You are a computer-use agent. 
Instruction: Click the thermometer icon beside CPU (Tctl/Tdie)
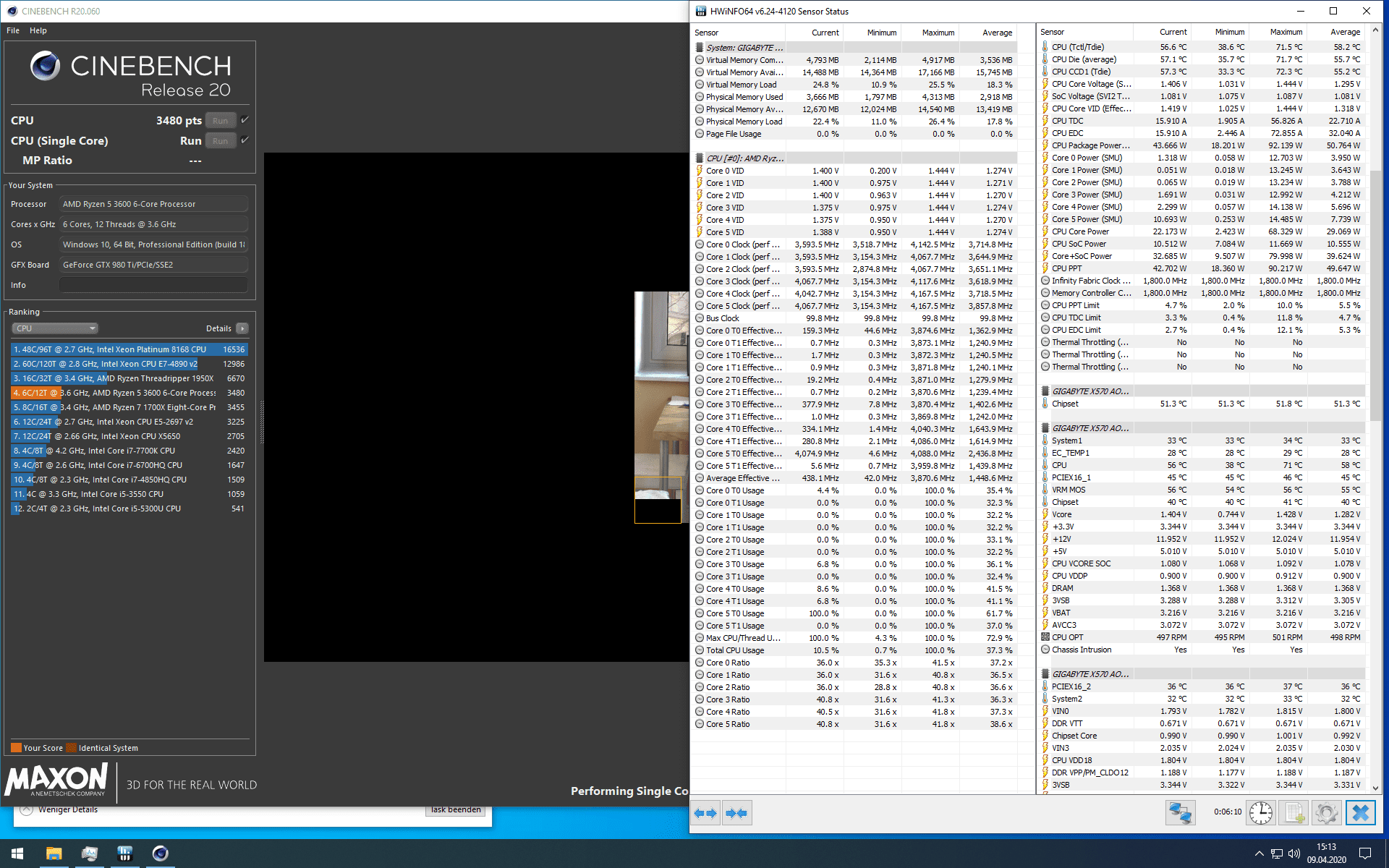click(x=1045, y=47)
